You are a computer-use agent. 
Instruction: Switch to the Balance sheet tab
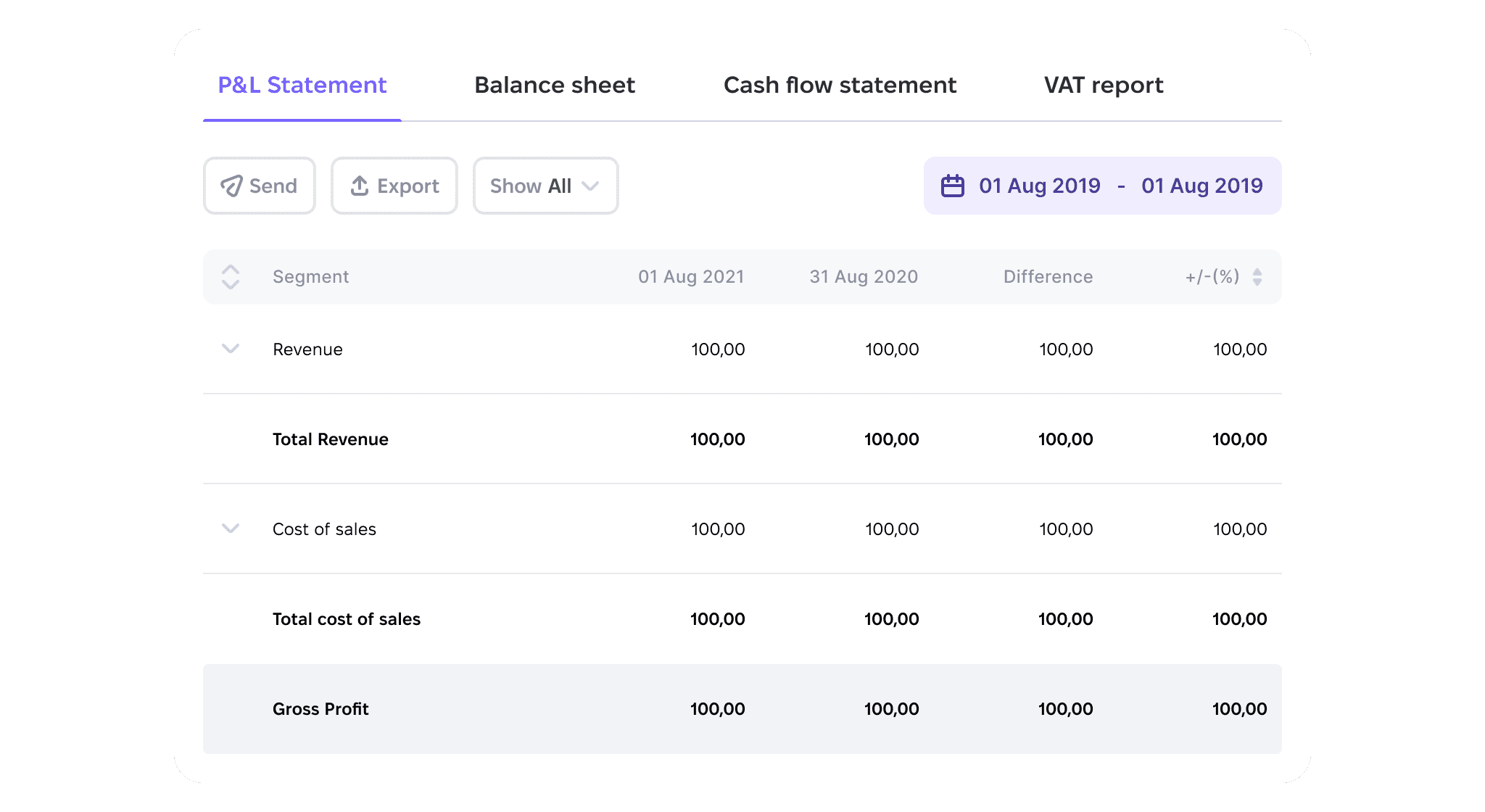tap(555, 86)
